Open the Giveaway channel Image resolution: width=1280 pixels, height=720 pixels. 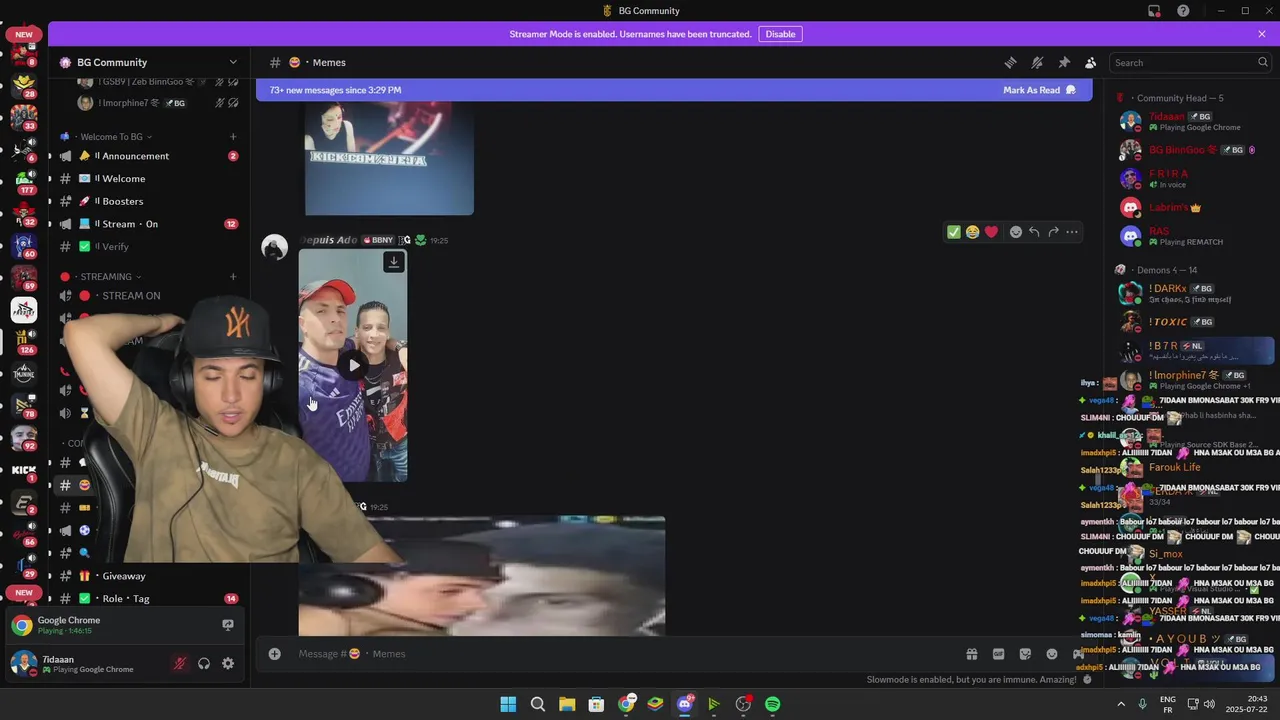click(150, 576)
